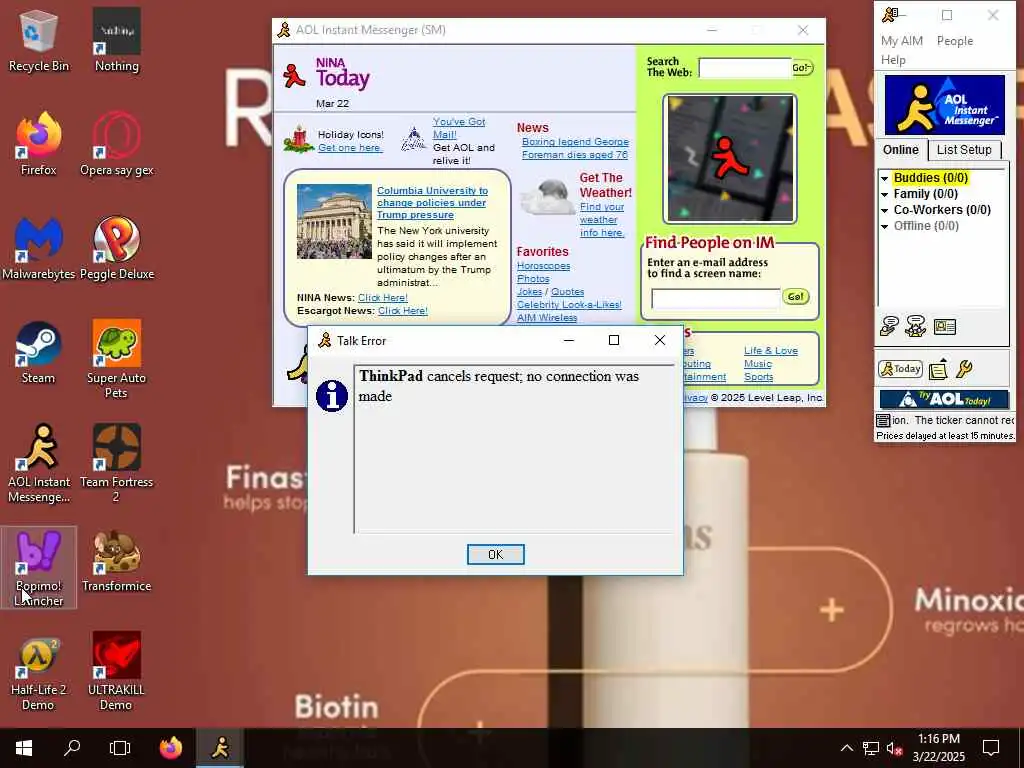Open the Life & Love link
This screenshot has width=1024, height=768.
771,351
